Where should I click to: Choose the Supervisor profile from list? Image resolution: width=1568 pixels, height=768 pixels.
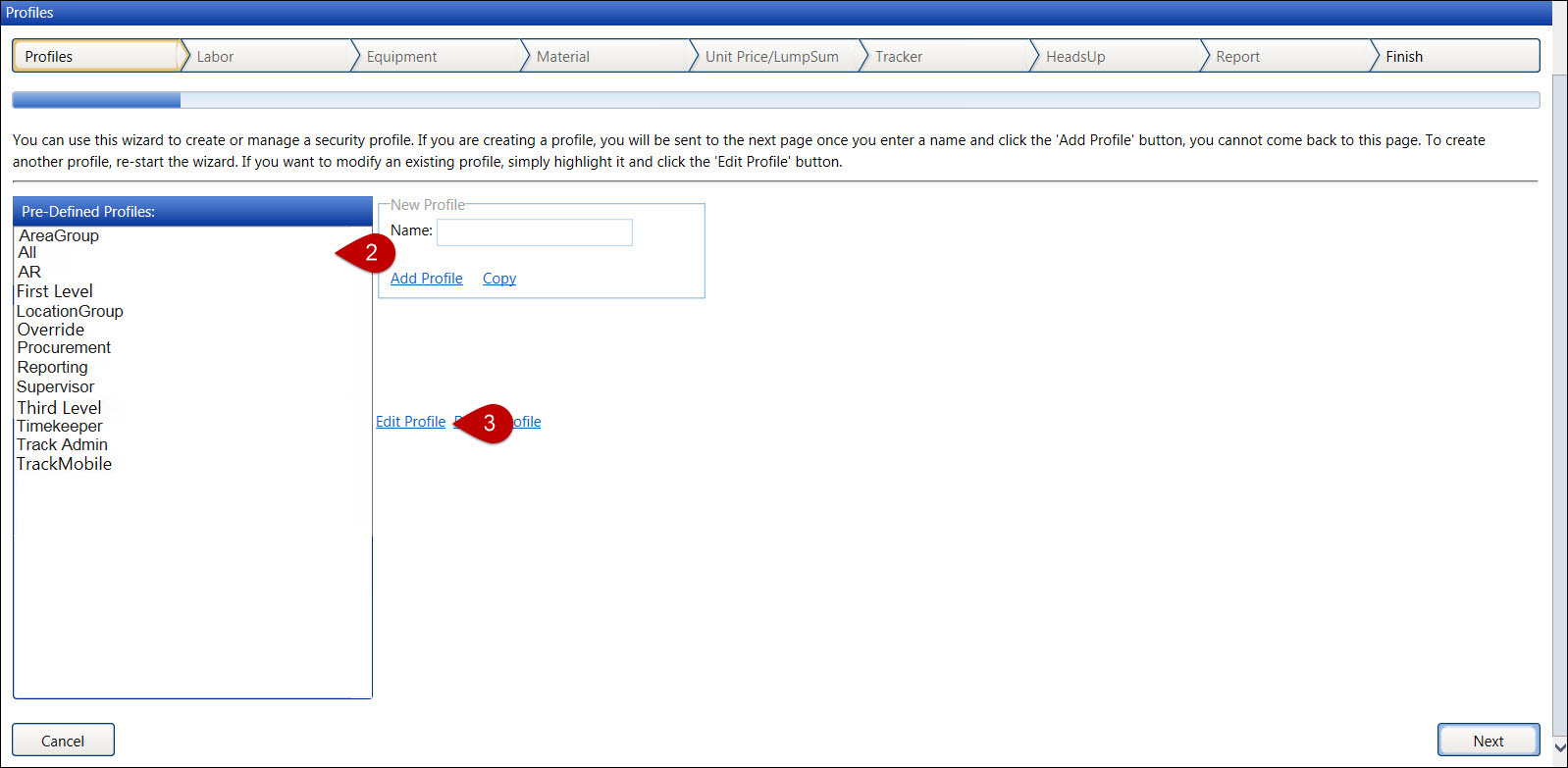click(x=56, y=386)
